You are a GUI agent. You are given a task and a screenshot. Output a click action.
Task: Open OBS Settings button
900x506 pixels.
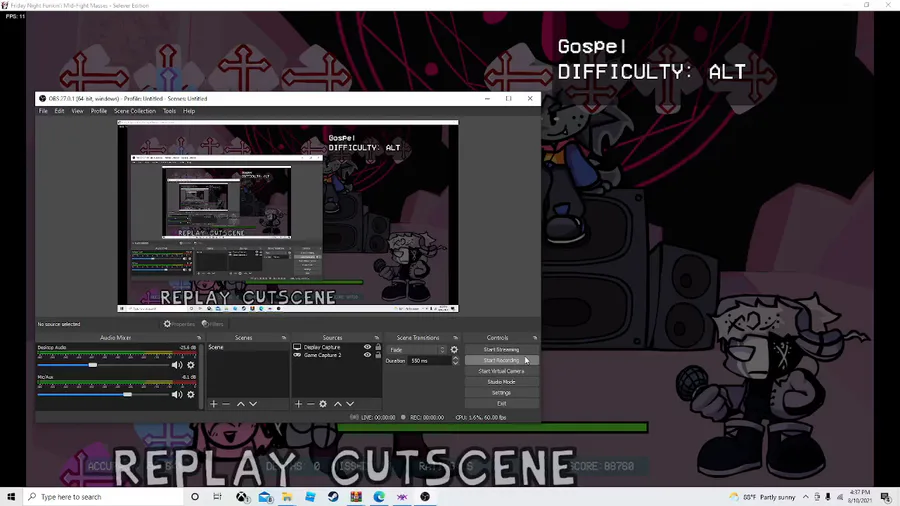[501, 393]
